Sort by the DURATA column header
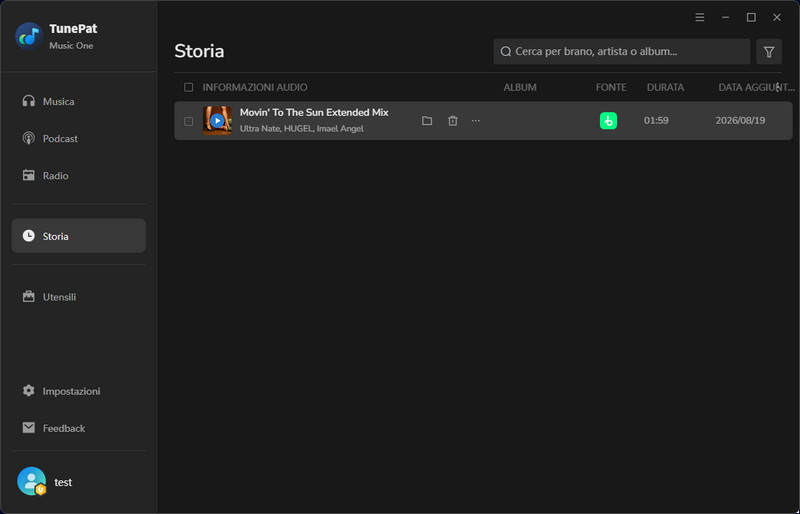 click(x=665, y=87)
